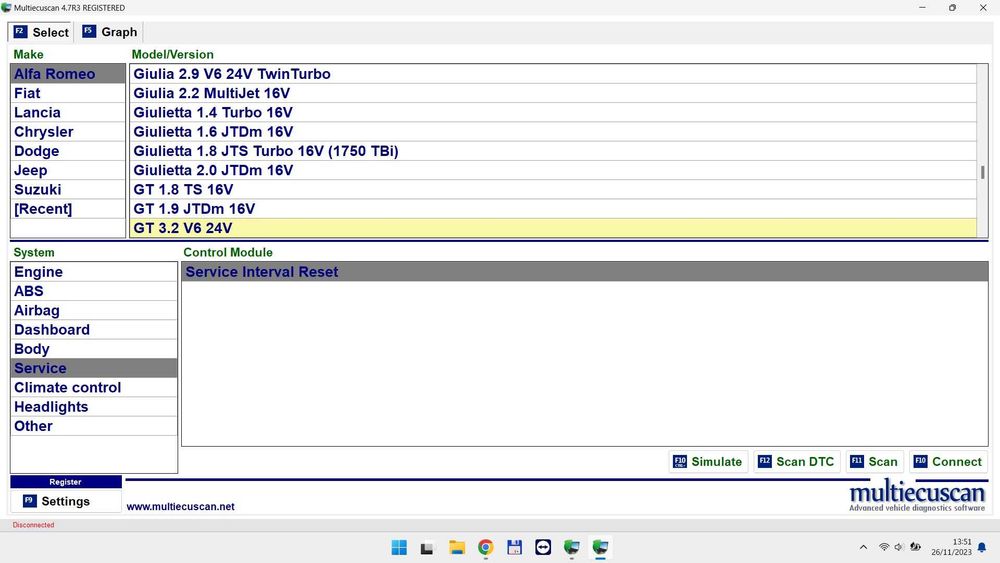Select Alfa Romeo make
The height and width of the screenshot is (563, 1000).
(x=68, y=74)
